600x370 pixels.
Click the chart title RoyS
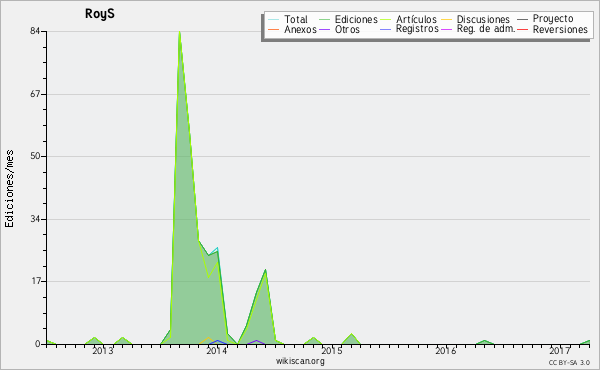[99, 14]
